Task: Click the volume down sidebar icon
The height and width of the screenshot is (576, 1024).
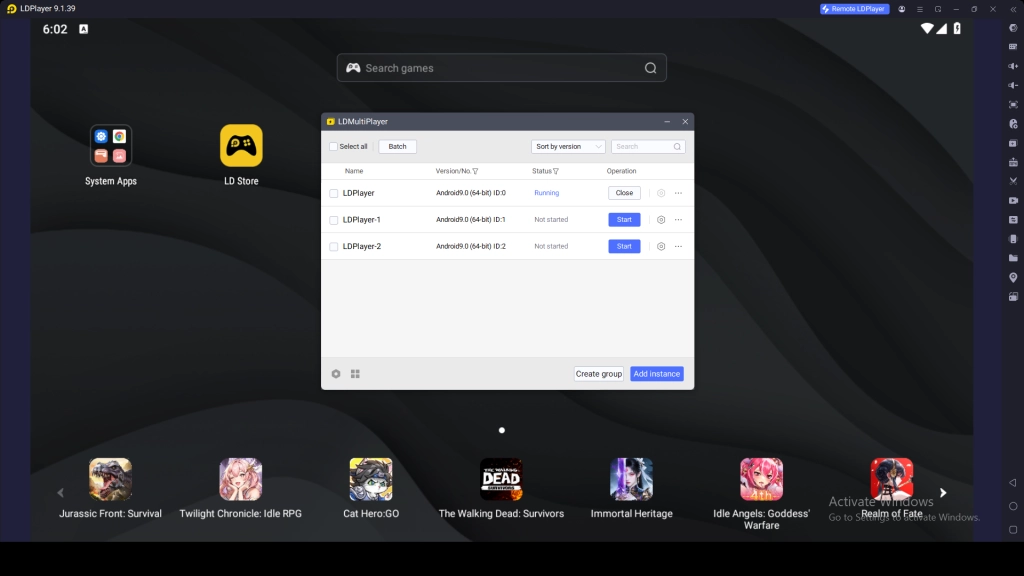Action: pos(1013,85)
